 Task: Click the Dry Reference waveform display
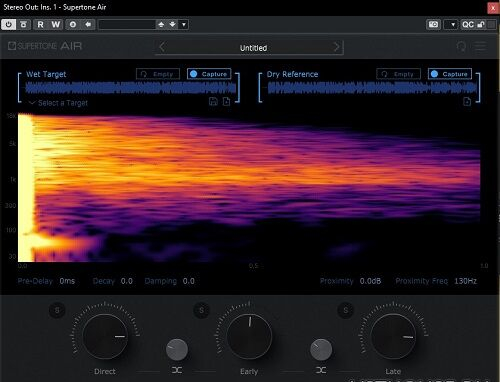pos(372,88)
